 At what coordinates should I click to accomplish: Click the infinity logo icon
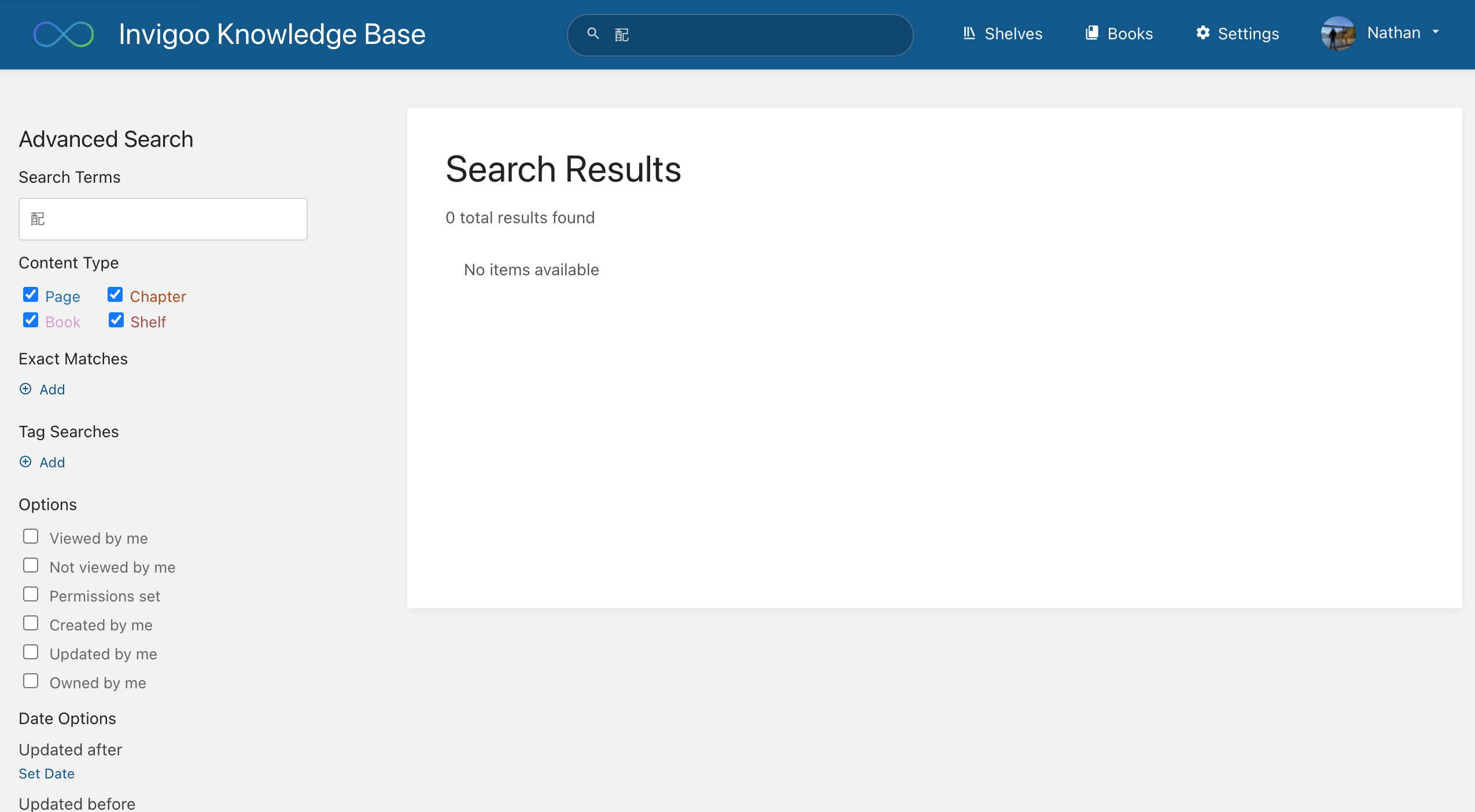point(64,34)
